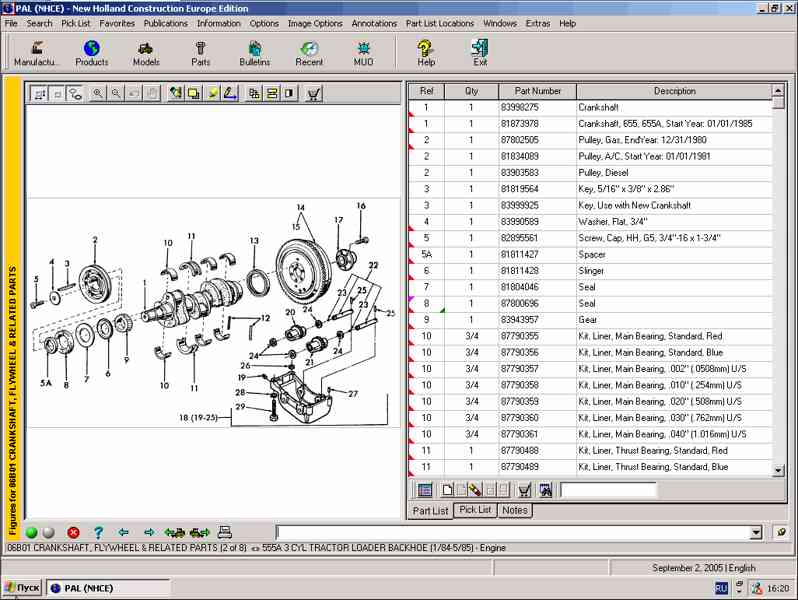Switch to the Pick List tab
Screen dimensions: 798x600
click(474, 510)
